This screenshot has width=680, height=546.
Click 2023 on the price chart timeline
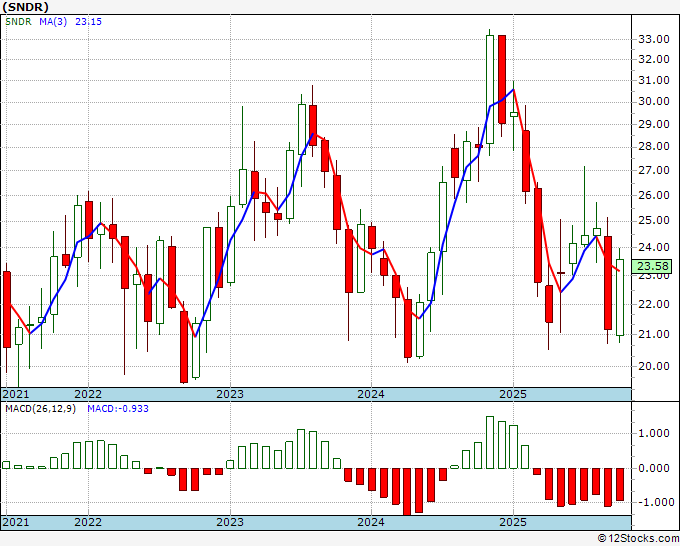tap(230, 394)
